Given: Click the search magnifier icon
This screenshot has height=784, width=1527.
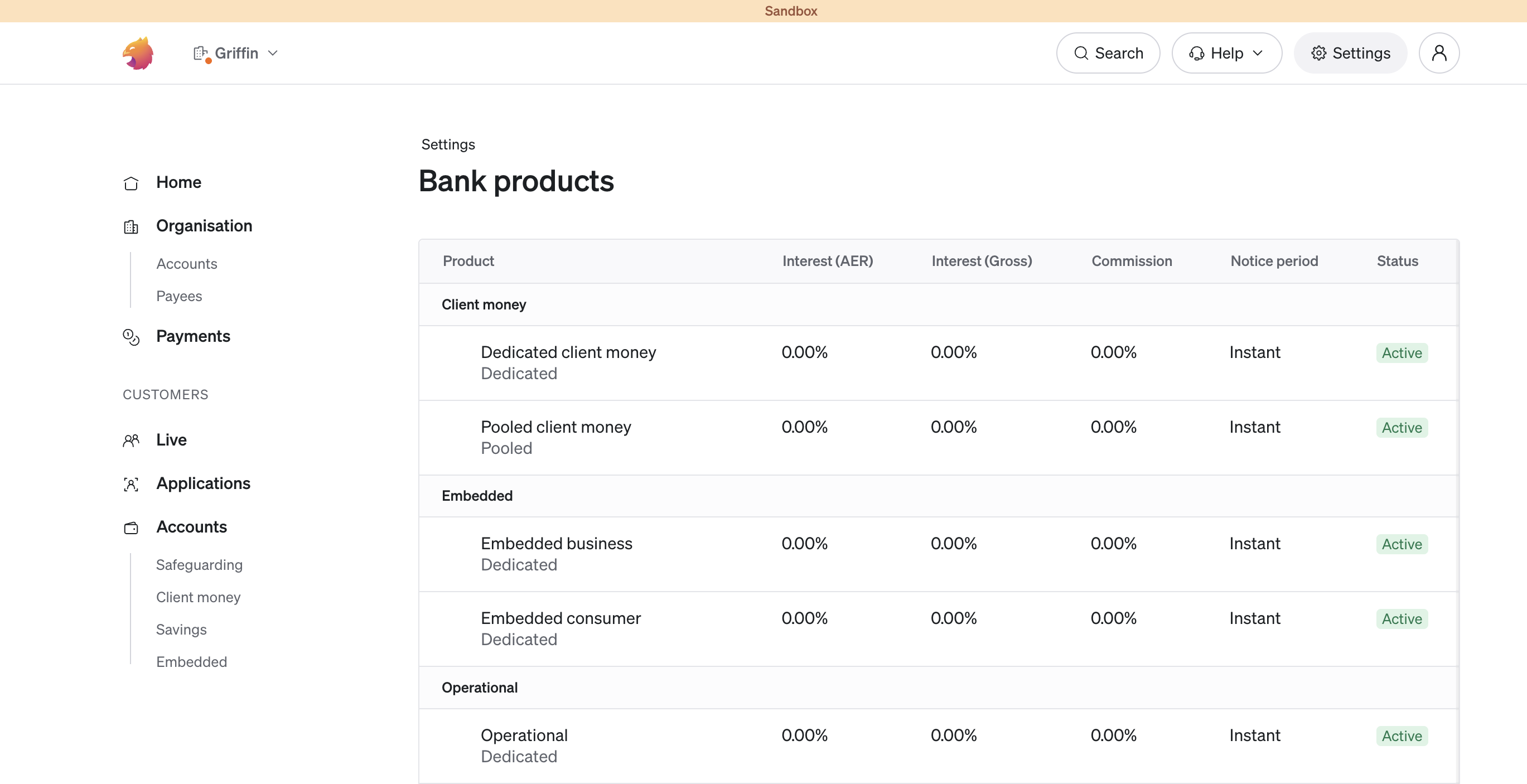Looking at the screenshot, I should point(1081,53).
